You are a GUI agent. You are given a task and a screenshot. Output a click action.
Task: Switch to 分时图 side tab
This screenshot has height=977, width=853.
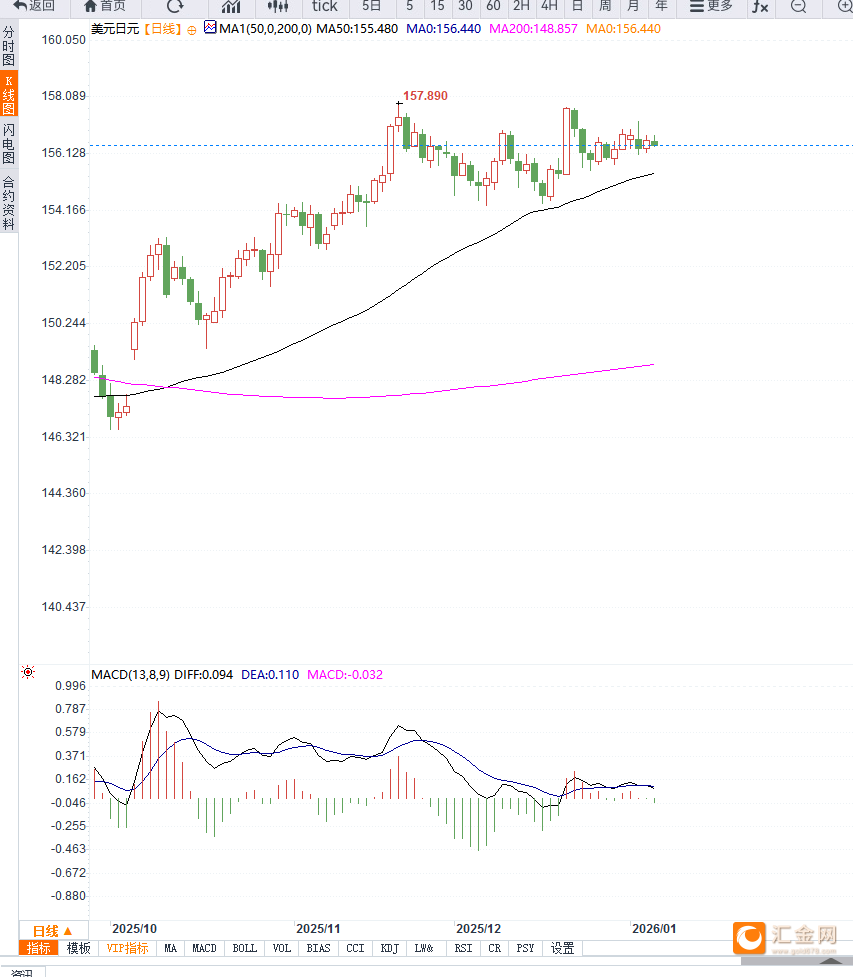(x=9, y=46)
